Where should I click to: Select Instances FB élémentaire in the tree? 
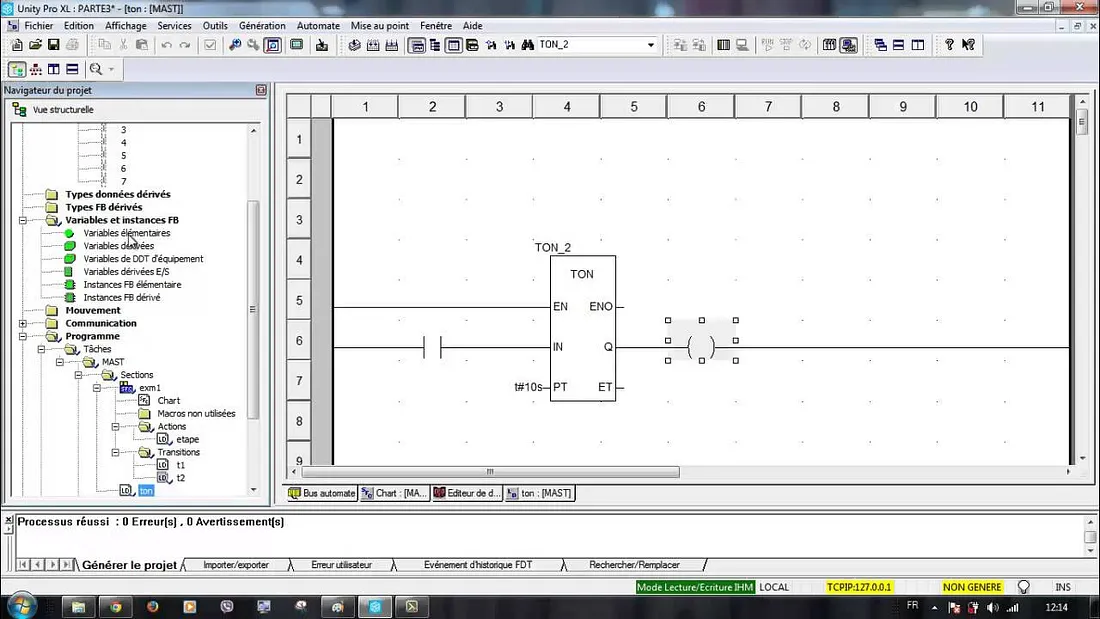pyautogui.click(x=132, y=285)
